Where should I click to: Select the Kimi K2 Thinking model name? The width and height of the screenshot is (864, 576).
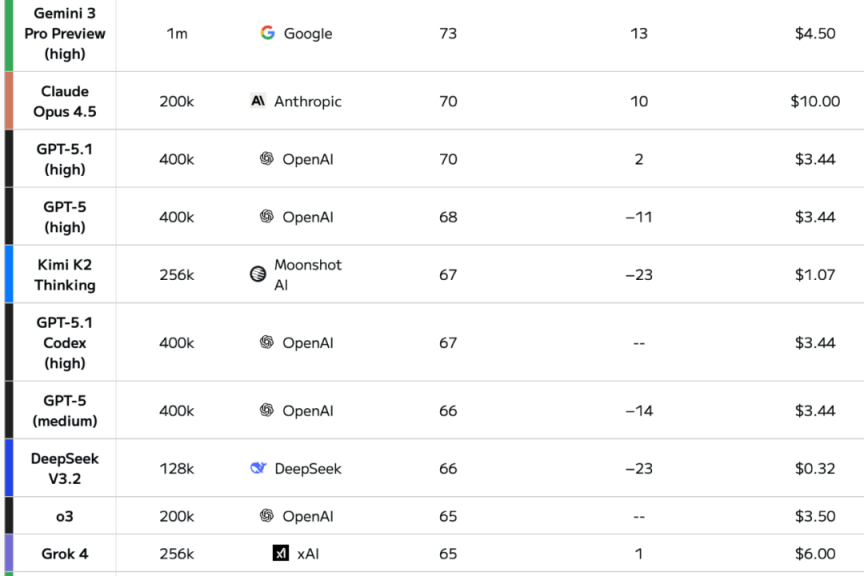(65, 274)
